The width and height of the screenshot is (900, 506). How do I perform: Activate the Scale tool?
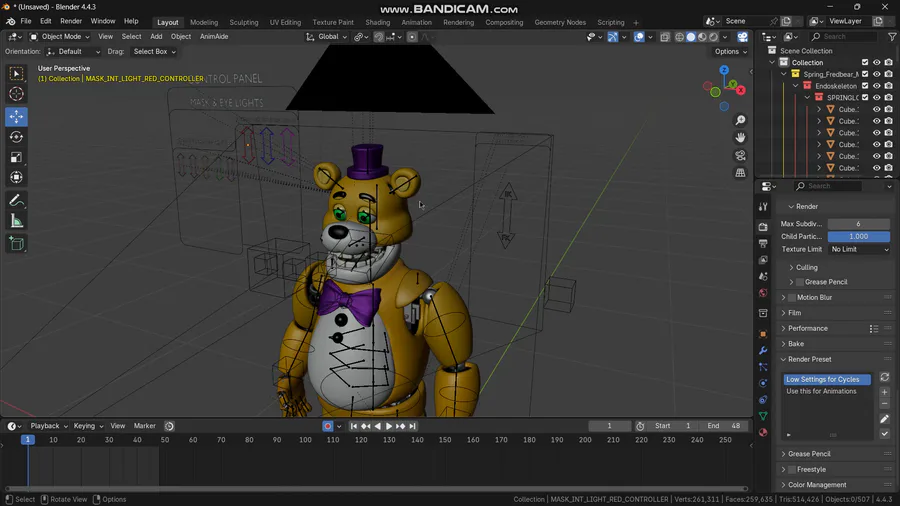click(x=16, y=157)
